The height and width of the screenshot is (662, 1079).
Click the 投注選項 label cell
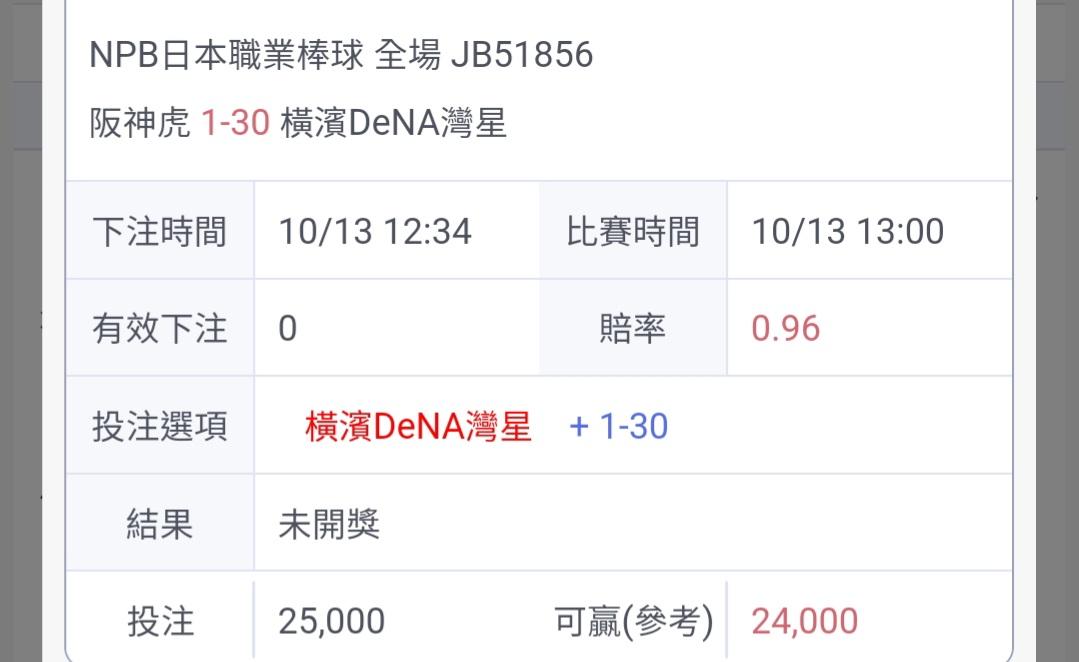[x=160, y=426]
